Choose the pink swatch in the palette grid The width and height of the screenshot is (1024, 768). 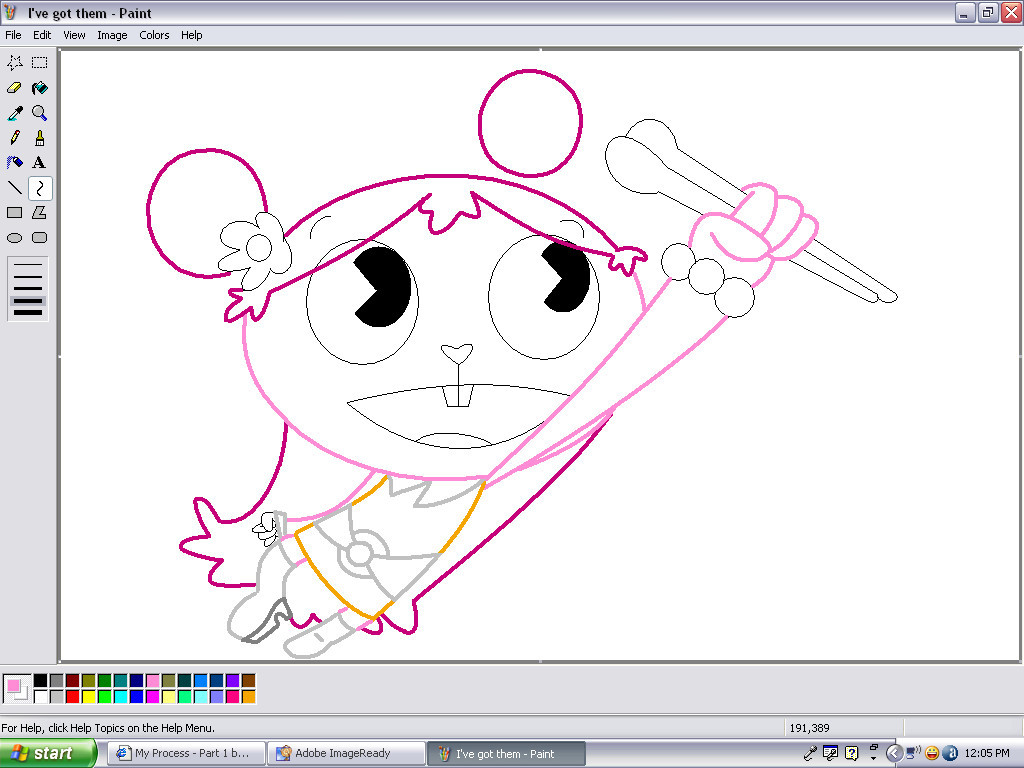(153, 681)
